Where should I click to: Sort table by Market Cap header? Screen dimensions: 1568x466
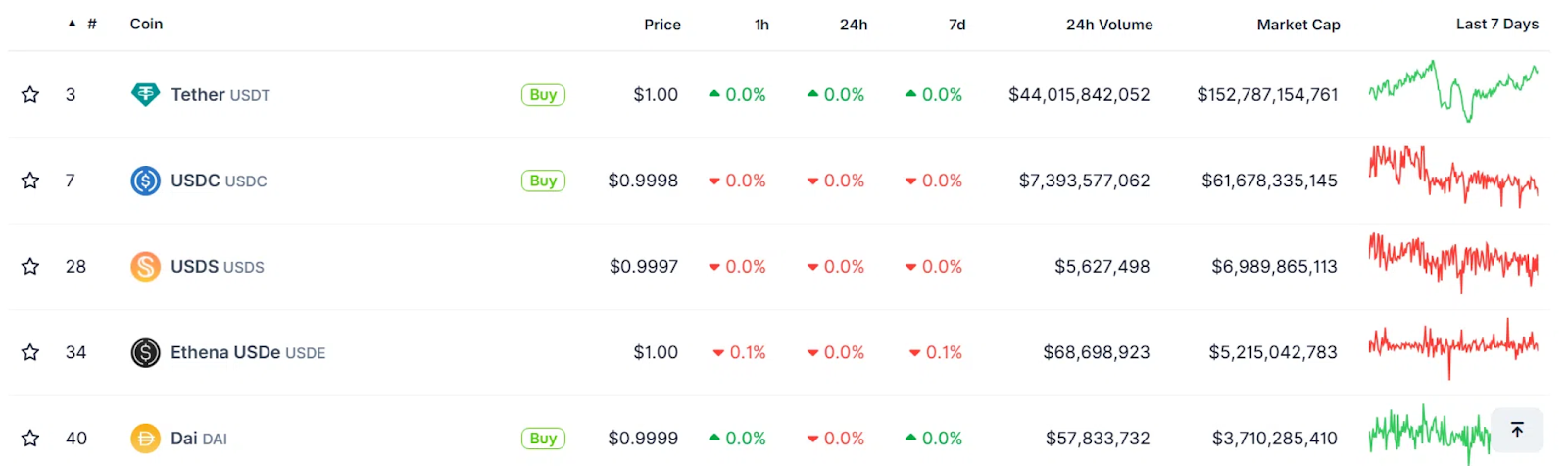pyautogui.click(x=1298, y=25)
